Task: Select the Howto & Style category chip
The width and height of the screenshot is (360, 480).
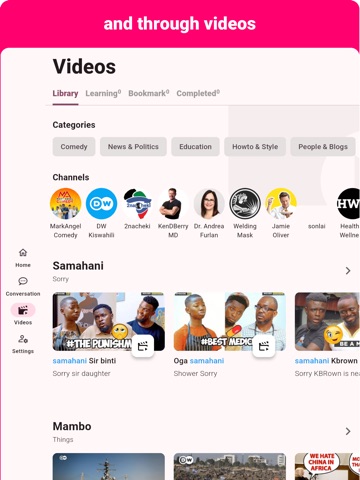Action: 255,147
